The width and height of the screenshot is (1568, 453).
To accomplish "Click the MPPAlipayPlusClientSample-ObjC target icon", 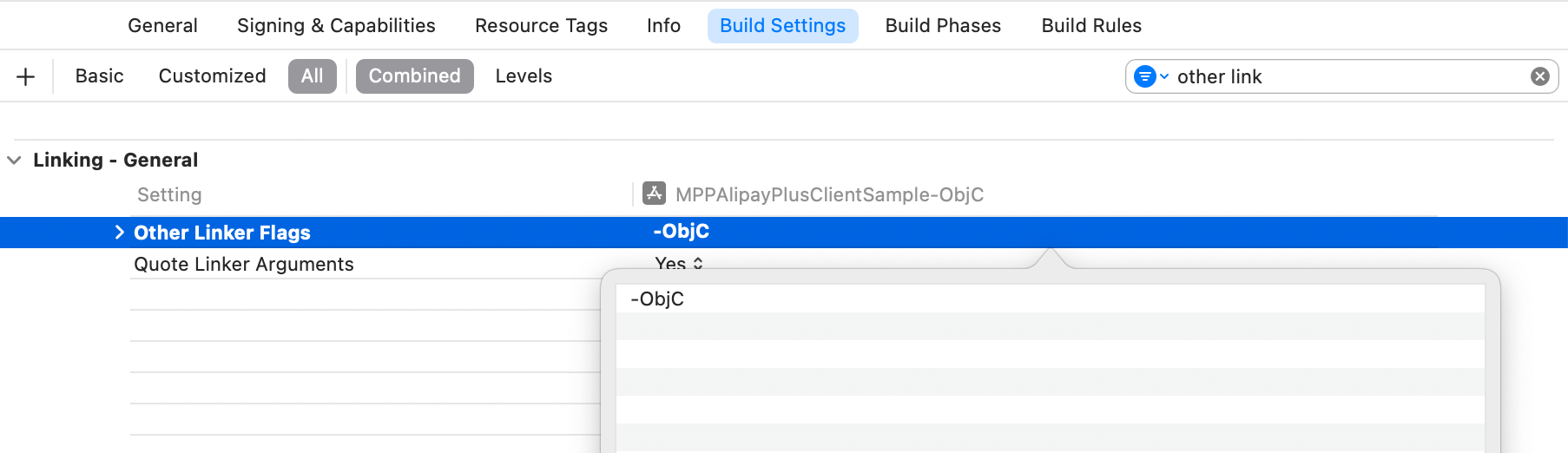I will click(654, 194).
